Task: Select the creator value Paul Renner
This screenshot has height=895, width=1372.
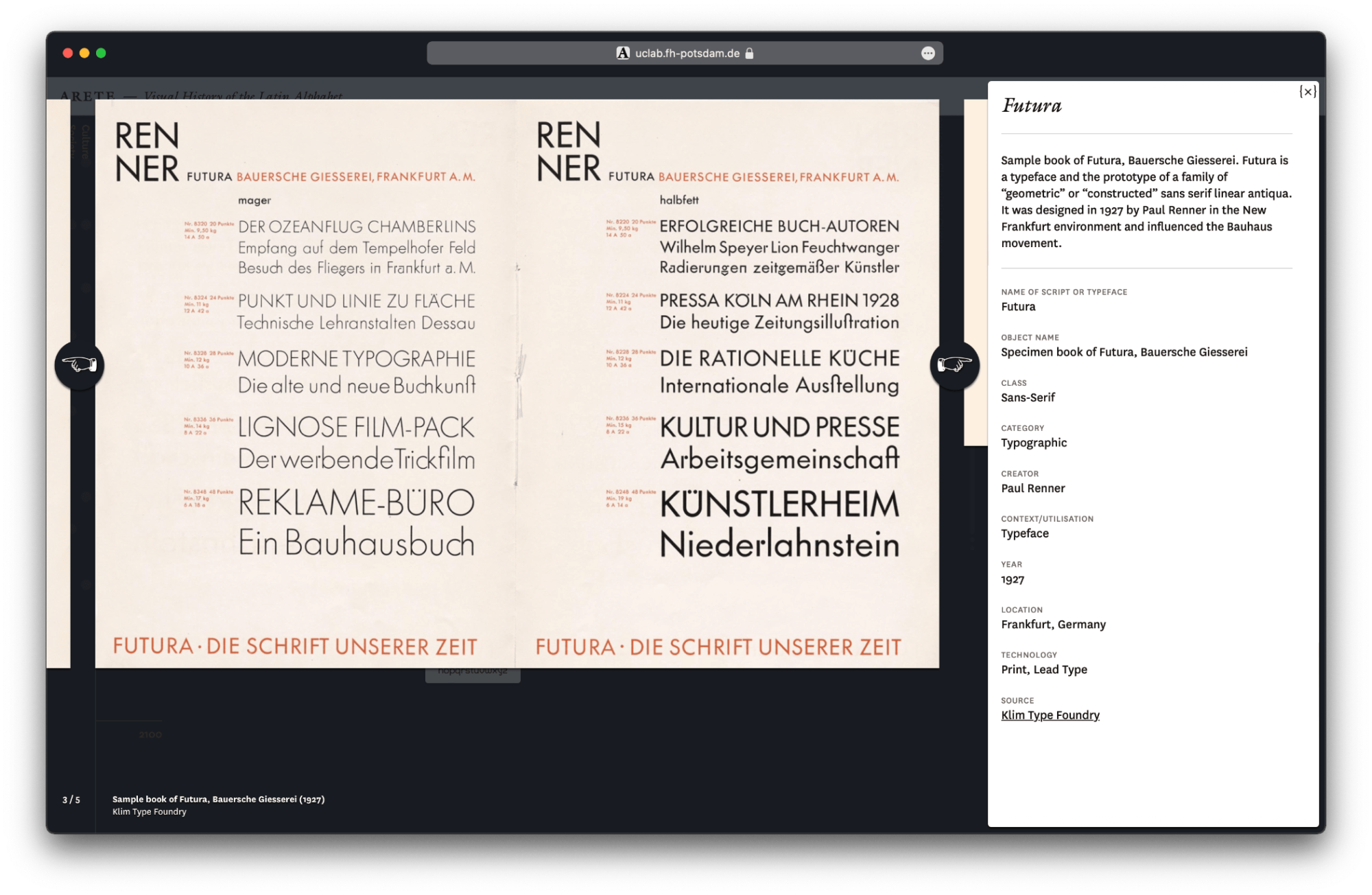Action: [x=1032, y=488]
